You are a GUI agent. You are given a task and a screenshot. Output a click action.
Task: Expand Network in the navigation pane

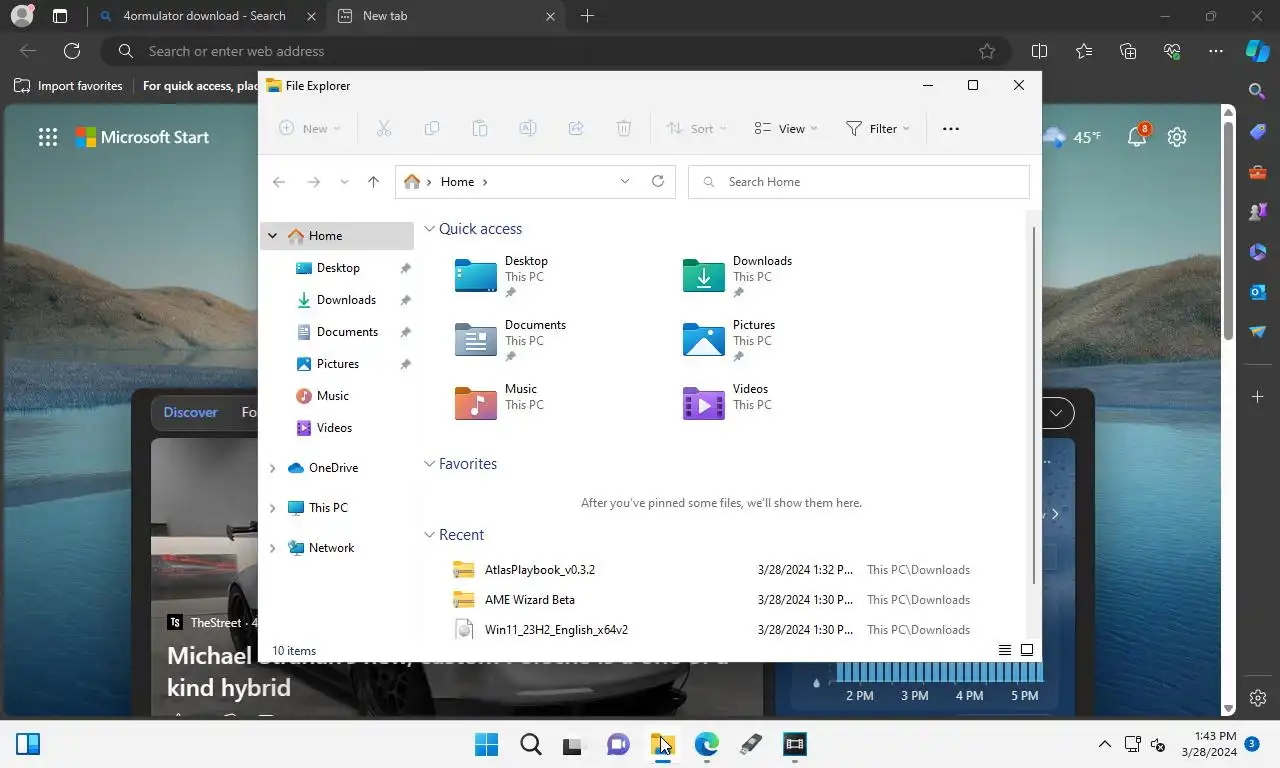coord(272,548)
